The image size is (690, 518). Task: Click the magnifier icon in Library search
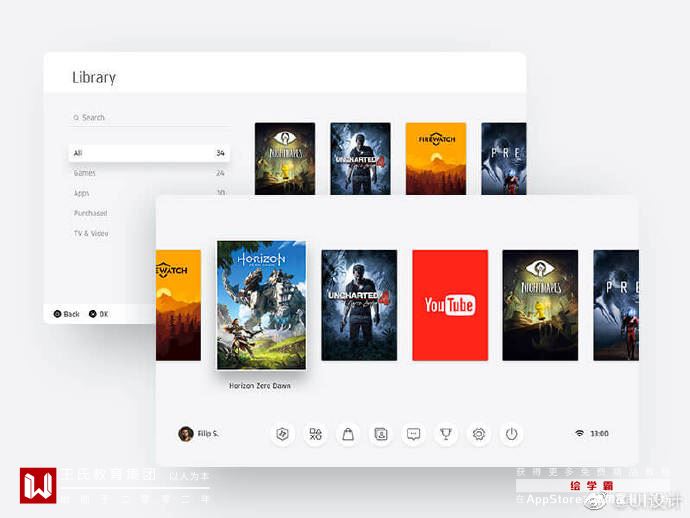coord(76,118)
